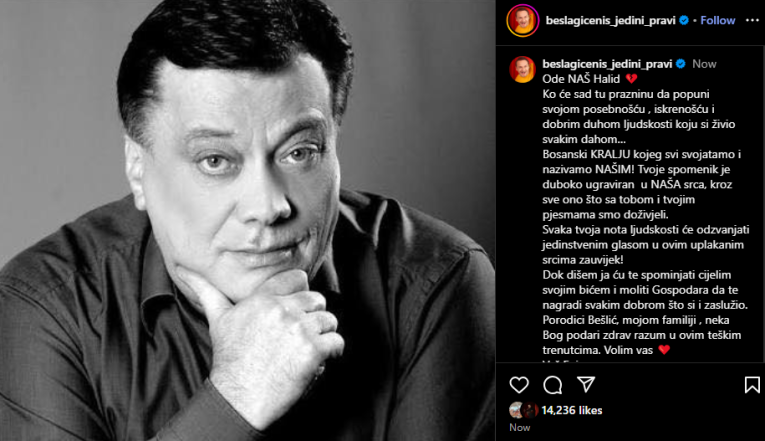Follow beslagicenis_jedini_pravi account
This screenshot has width=765, height=441.
tap(717, 20)
